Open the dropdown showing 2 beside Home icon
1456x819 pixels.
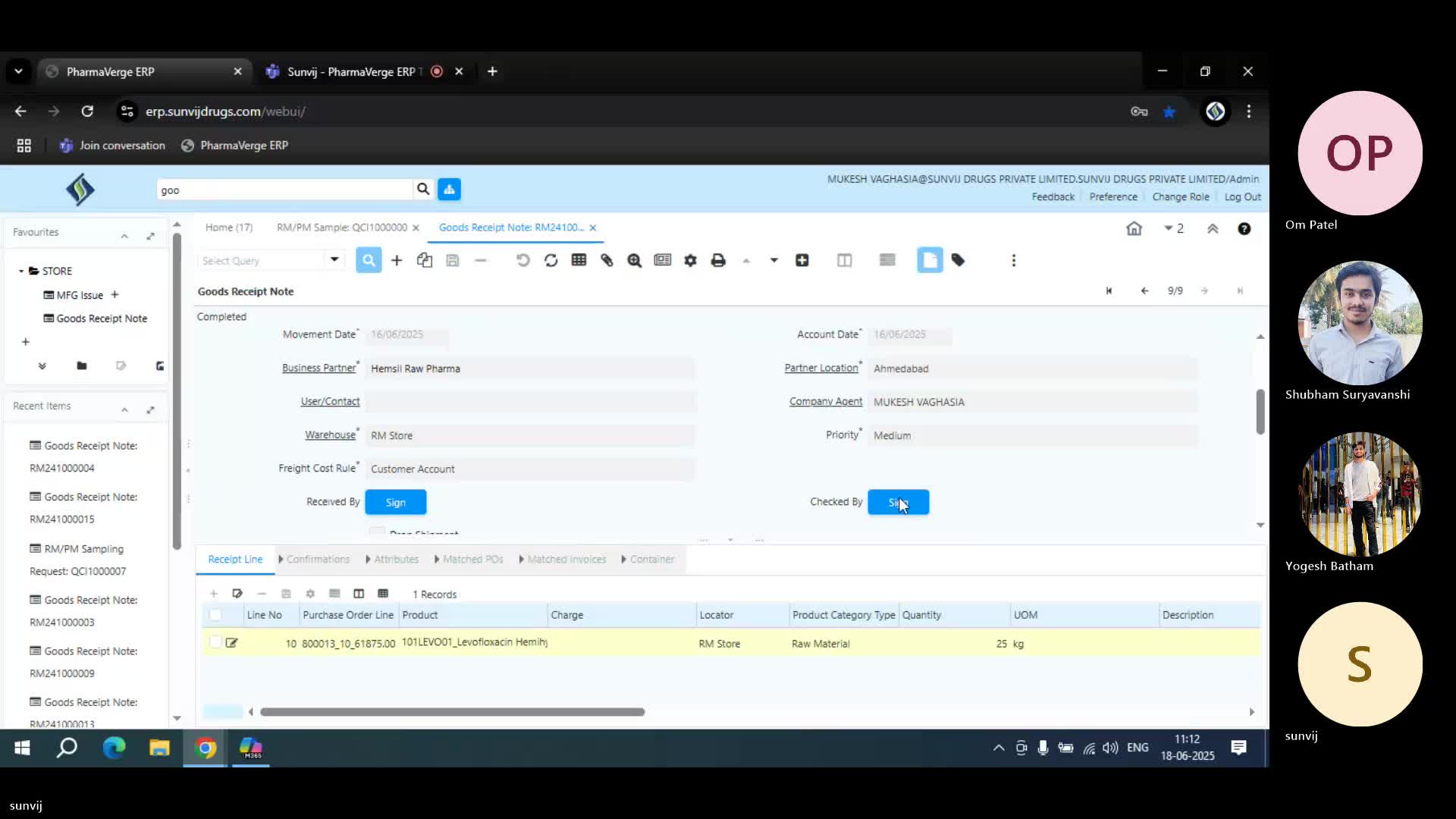(1174, 228)
